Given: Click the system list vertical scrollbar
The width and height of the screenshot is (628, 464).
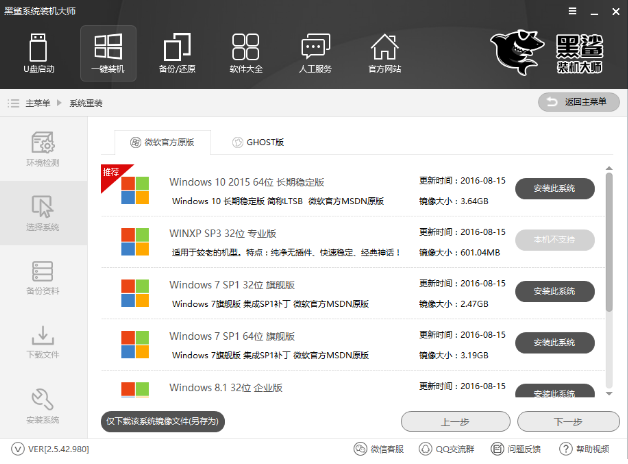Looking at the screenshot, I should click(610, 240).
